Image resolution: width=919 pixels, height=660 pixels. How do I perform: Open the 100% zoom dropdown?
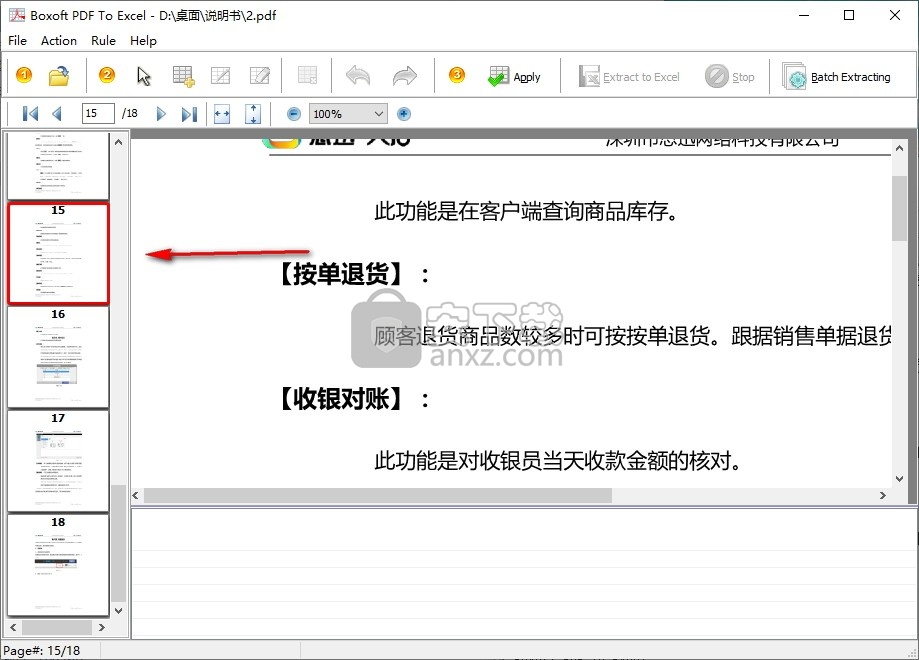378,114
